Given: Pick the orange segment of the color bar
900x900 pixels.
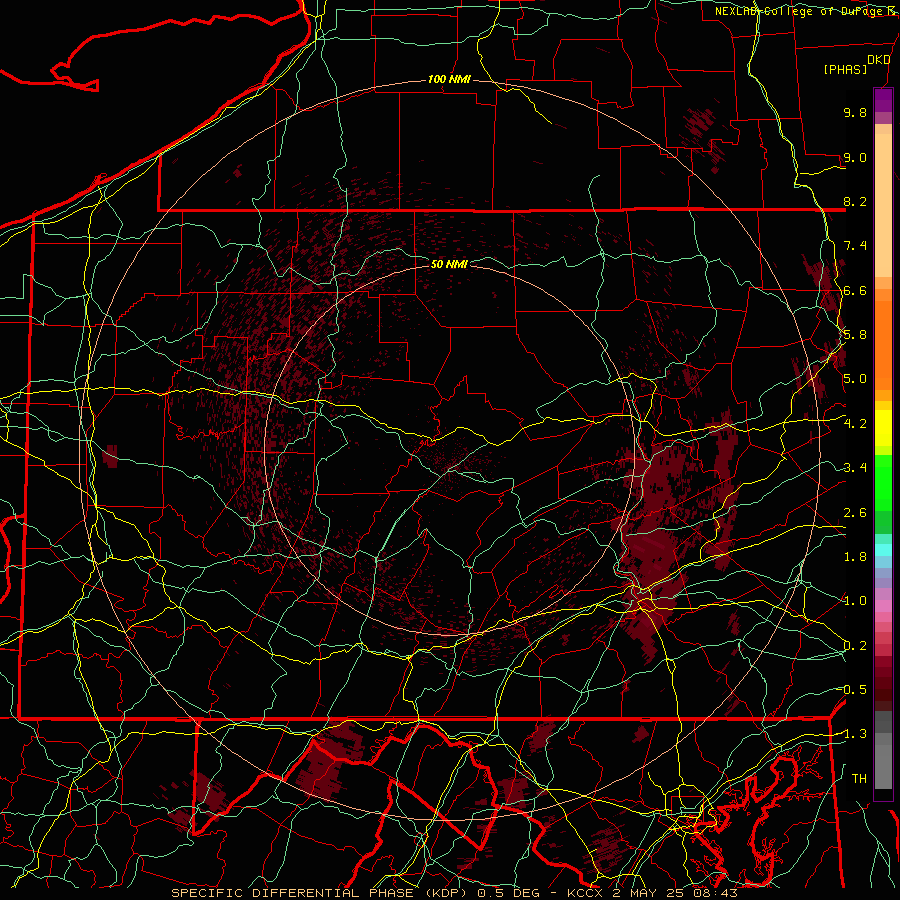Looking at the screenshot, I should pos(883,346).
